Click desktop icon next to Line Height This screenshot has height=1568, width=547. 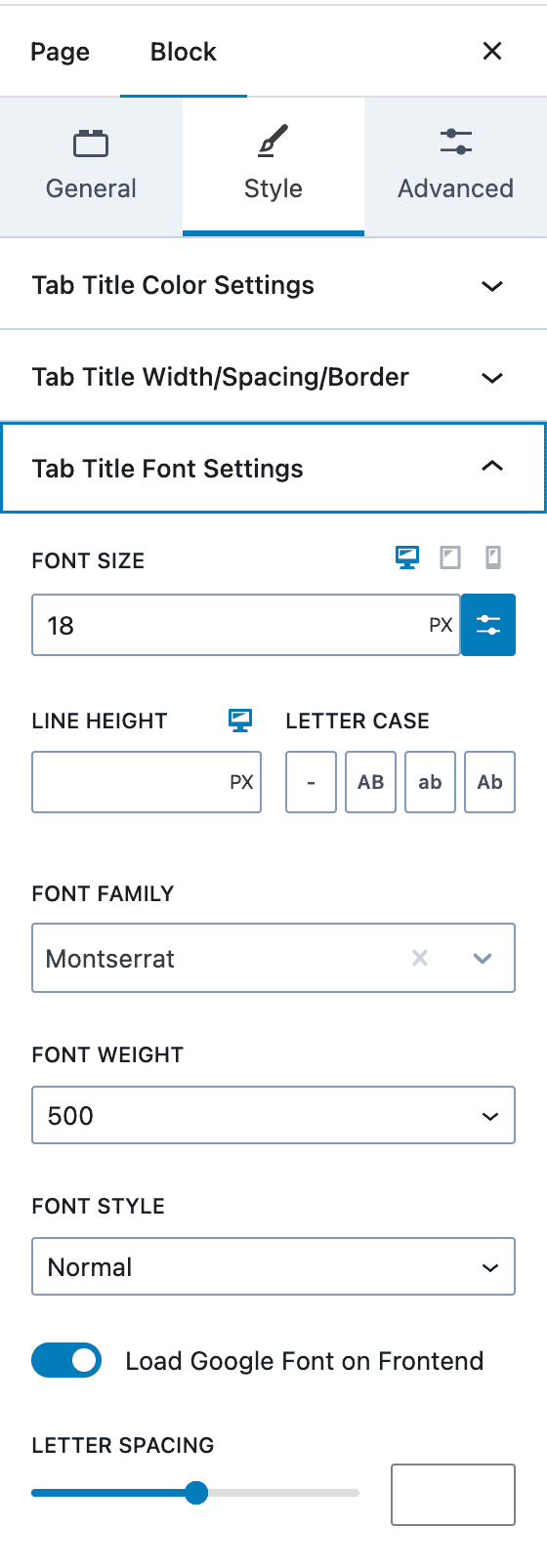240,720
